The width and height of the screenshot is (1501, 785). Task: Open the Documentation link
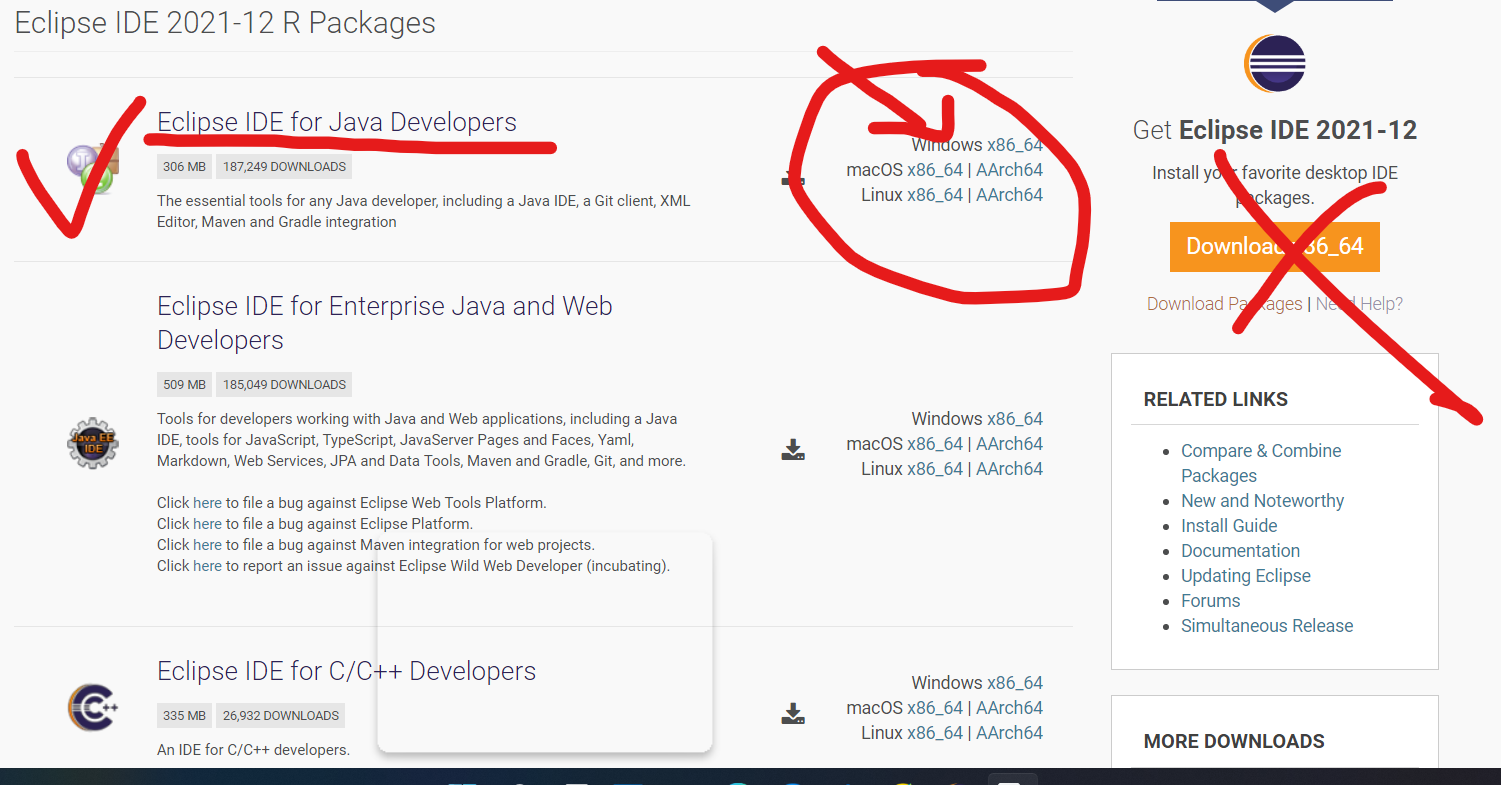(x=1240, y=551)
